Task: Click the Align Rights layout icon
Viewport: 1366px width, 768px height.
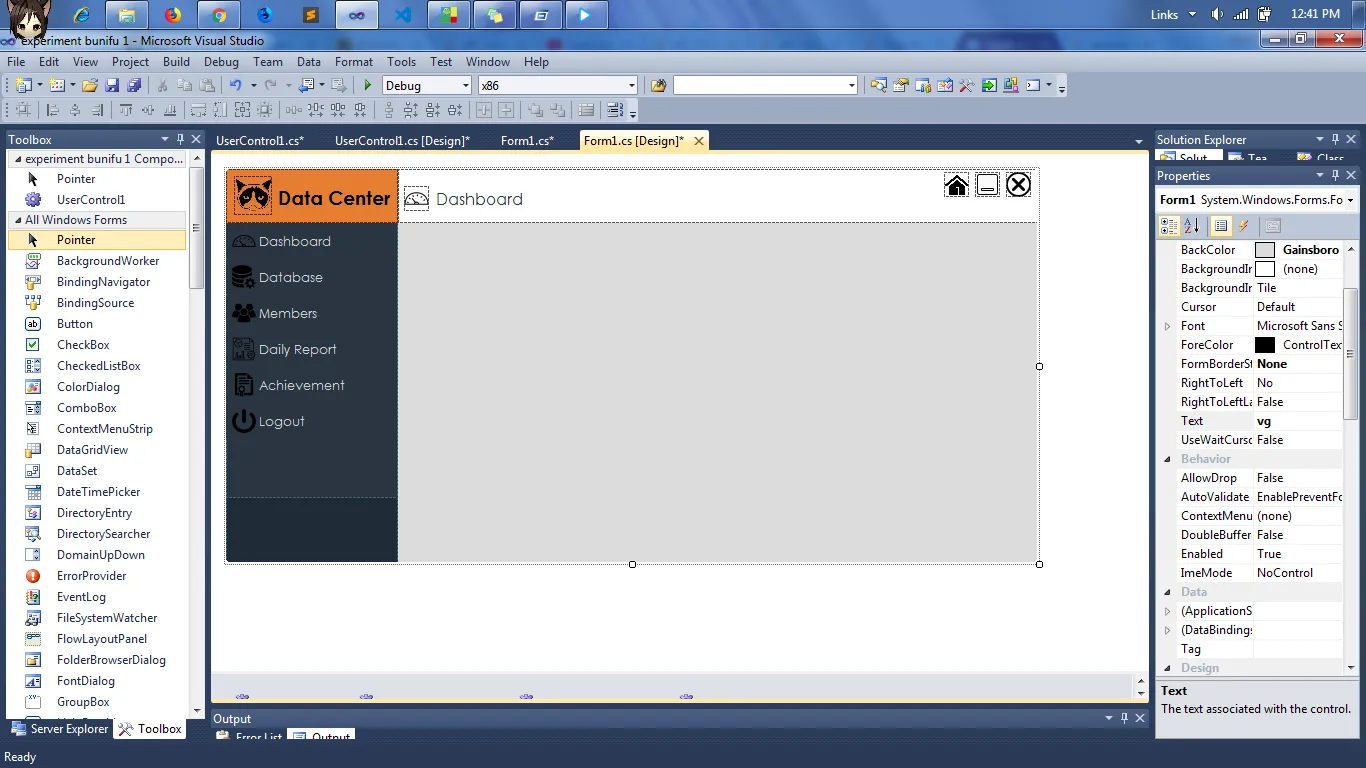Action: pyautogui.click(x=97, y=110)
